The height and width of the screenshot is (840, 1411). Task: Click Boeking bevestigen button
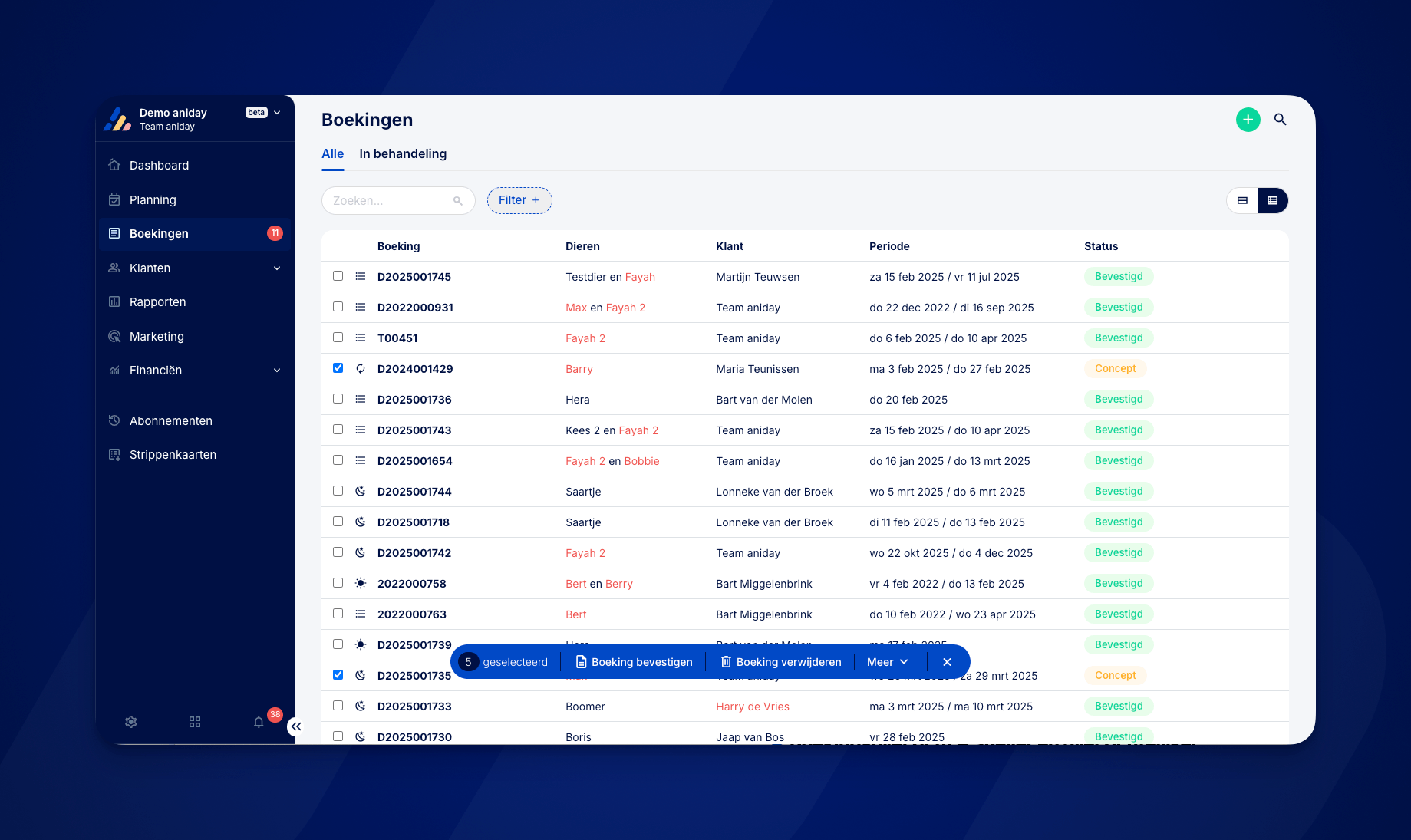click(x=634, y=662)
